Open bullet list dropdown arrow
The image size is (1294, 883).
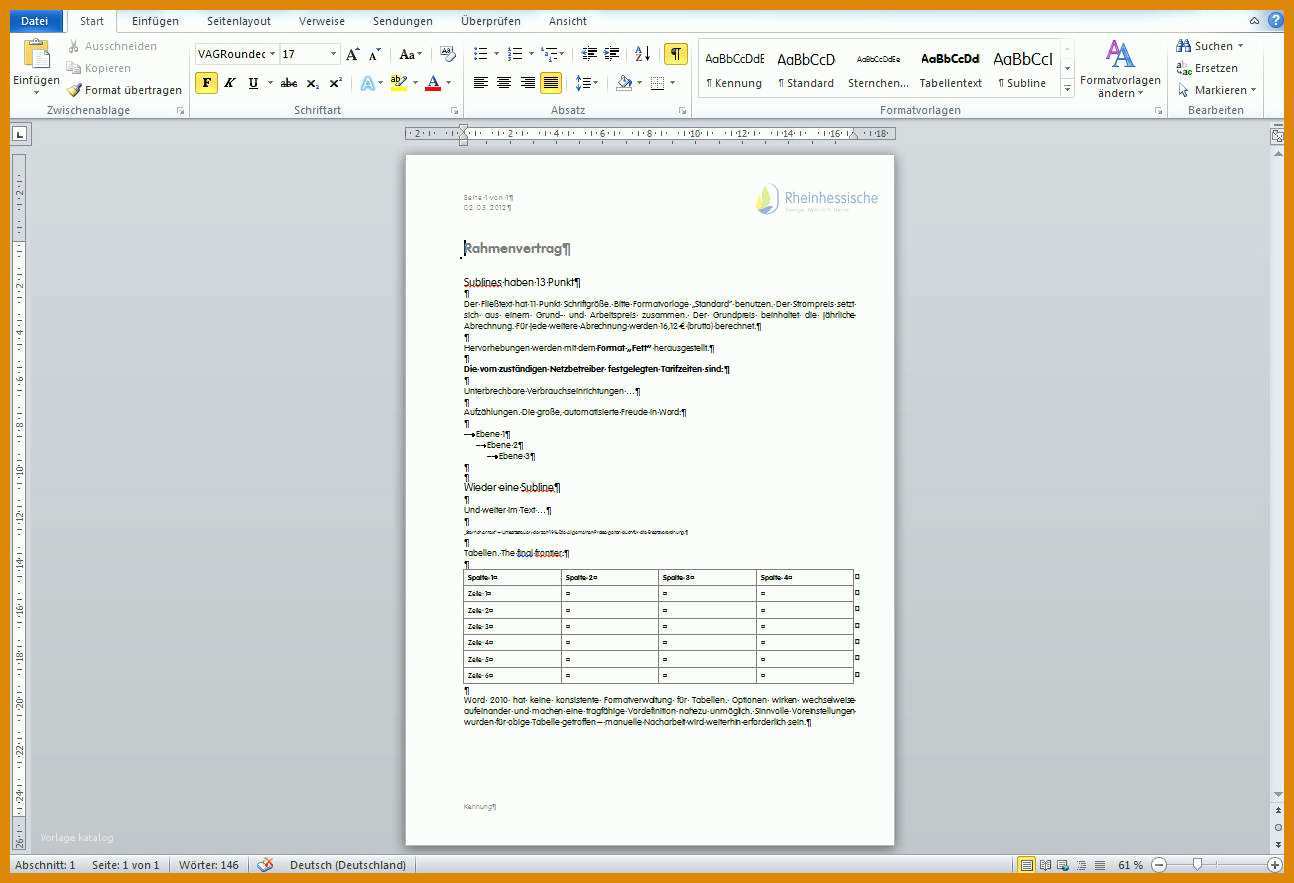[x=495, y=54]
